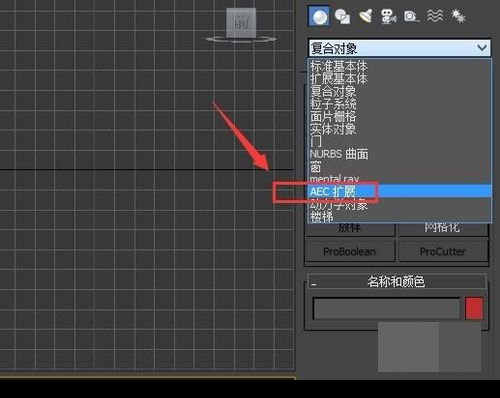500x398 pixels.
Task: Choose 楼梯 from the list
Action: pyautogui.click(x=399, y=217)
